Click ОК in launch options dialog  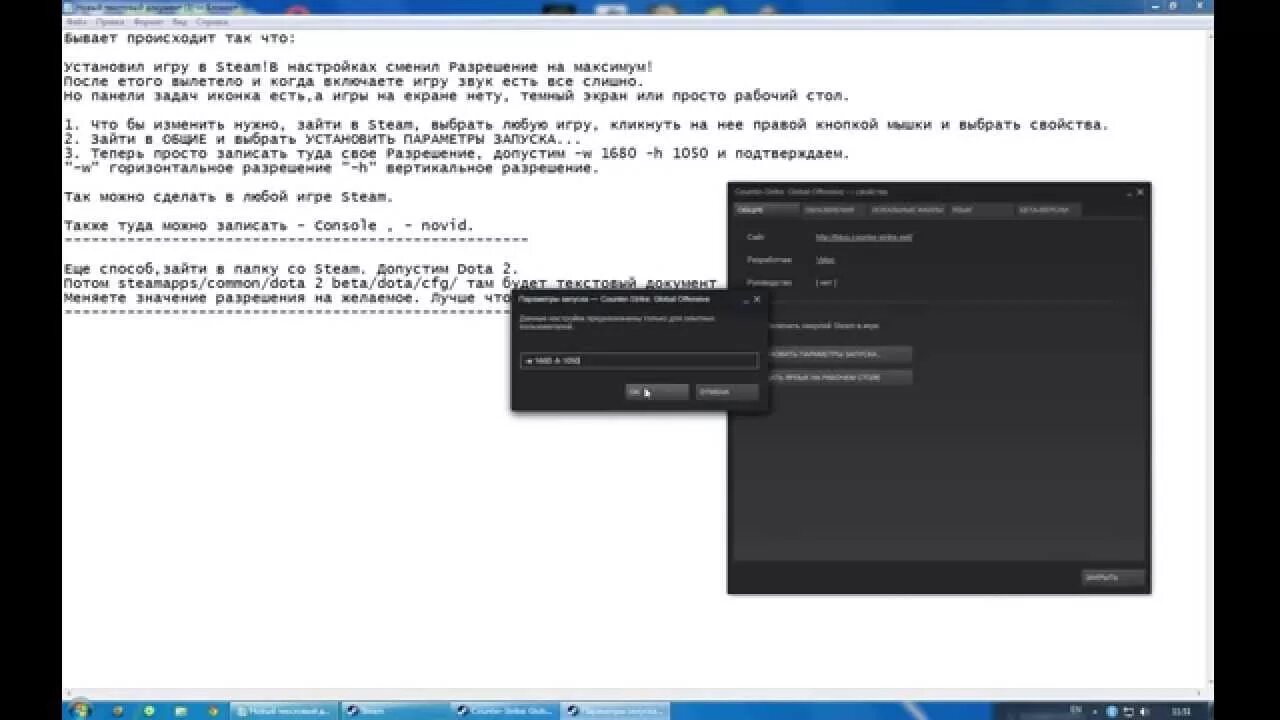tap(656, 392)
